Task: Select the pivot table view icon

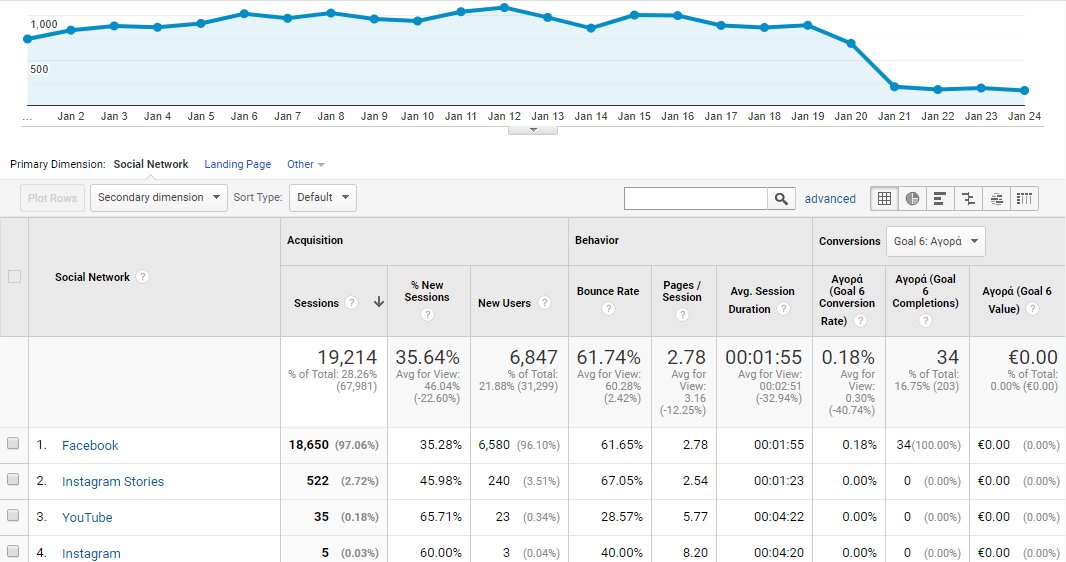Action: [1025, 198]
